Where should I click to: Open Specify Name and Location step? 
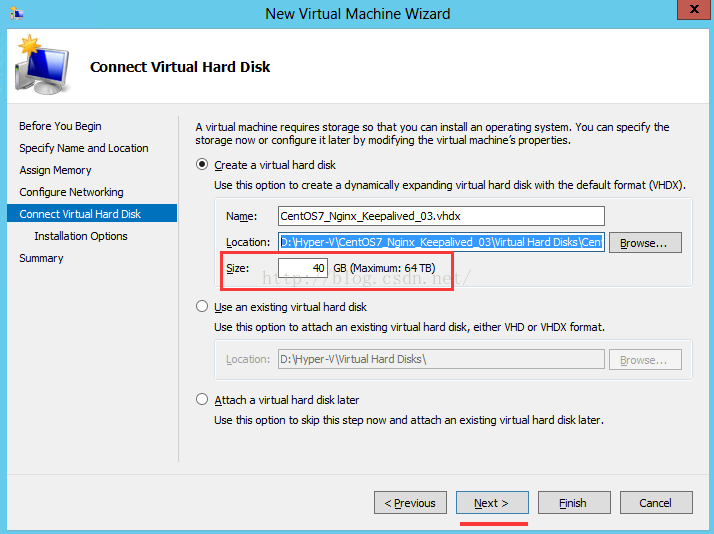click(84, 148)
